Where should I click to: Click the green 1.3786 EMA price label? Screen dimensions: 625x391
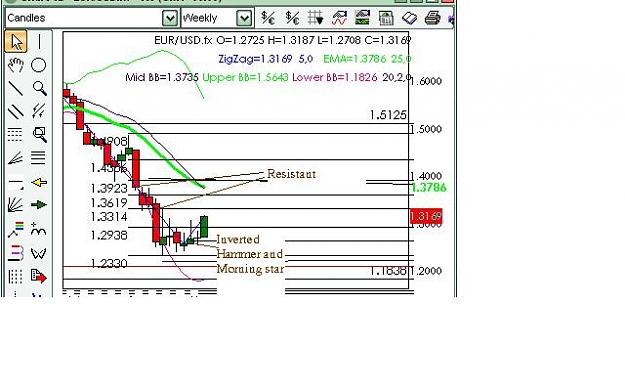coord(429,188)
